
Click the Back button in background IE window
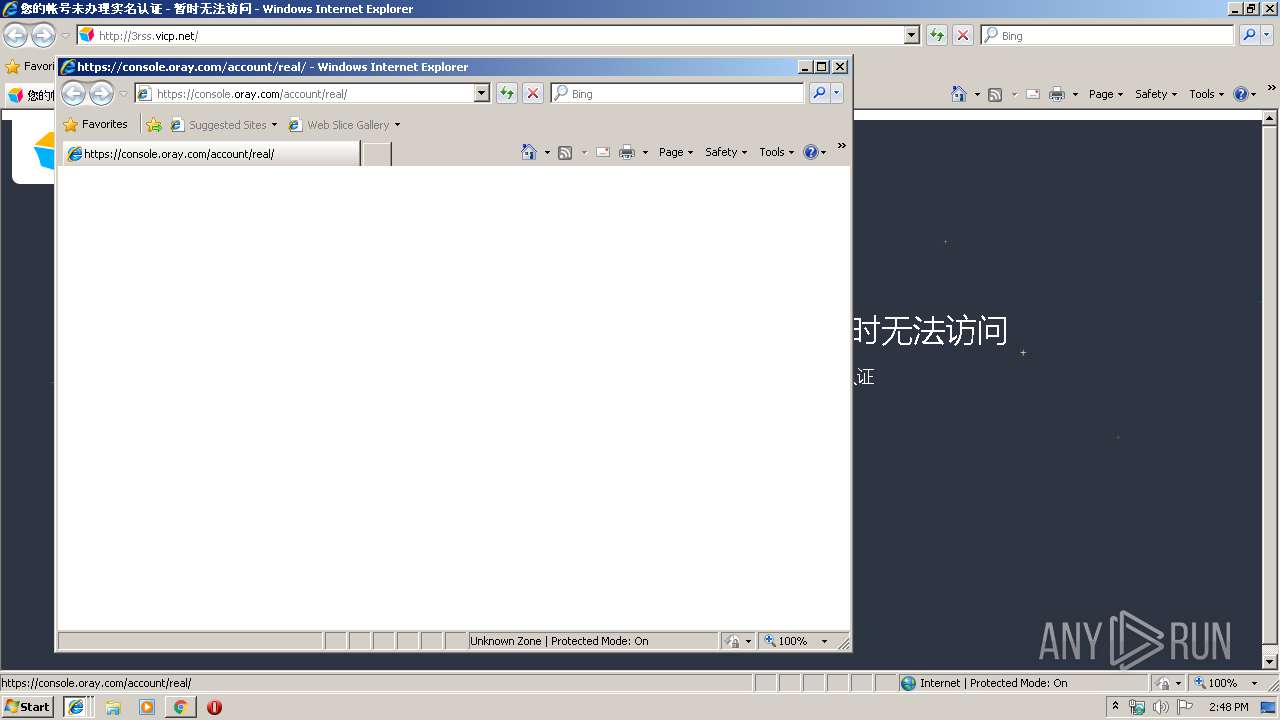click(15, 36)
